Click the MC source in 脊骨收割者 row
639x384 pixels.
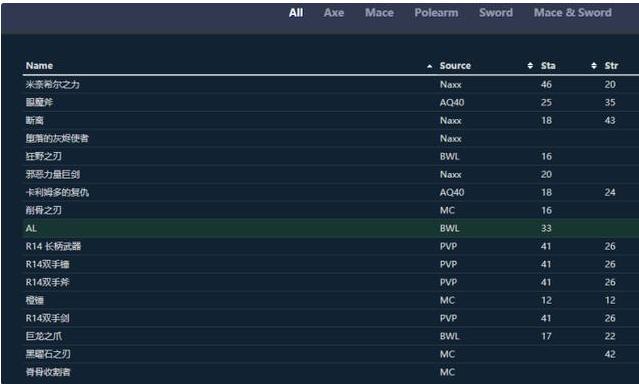pyautogui.click(x=447, y=372)
